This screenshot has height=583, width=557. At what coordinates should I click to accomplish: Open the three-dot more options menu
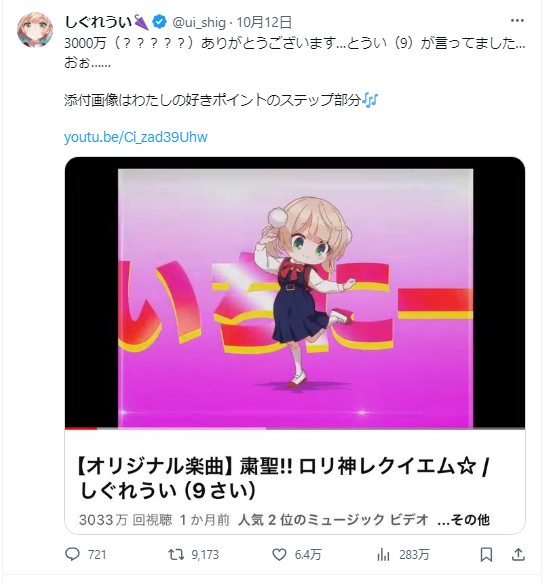[517, 21]
